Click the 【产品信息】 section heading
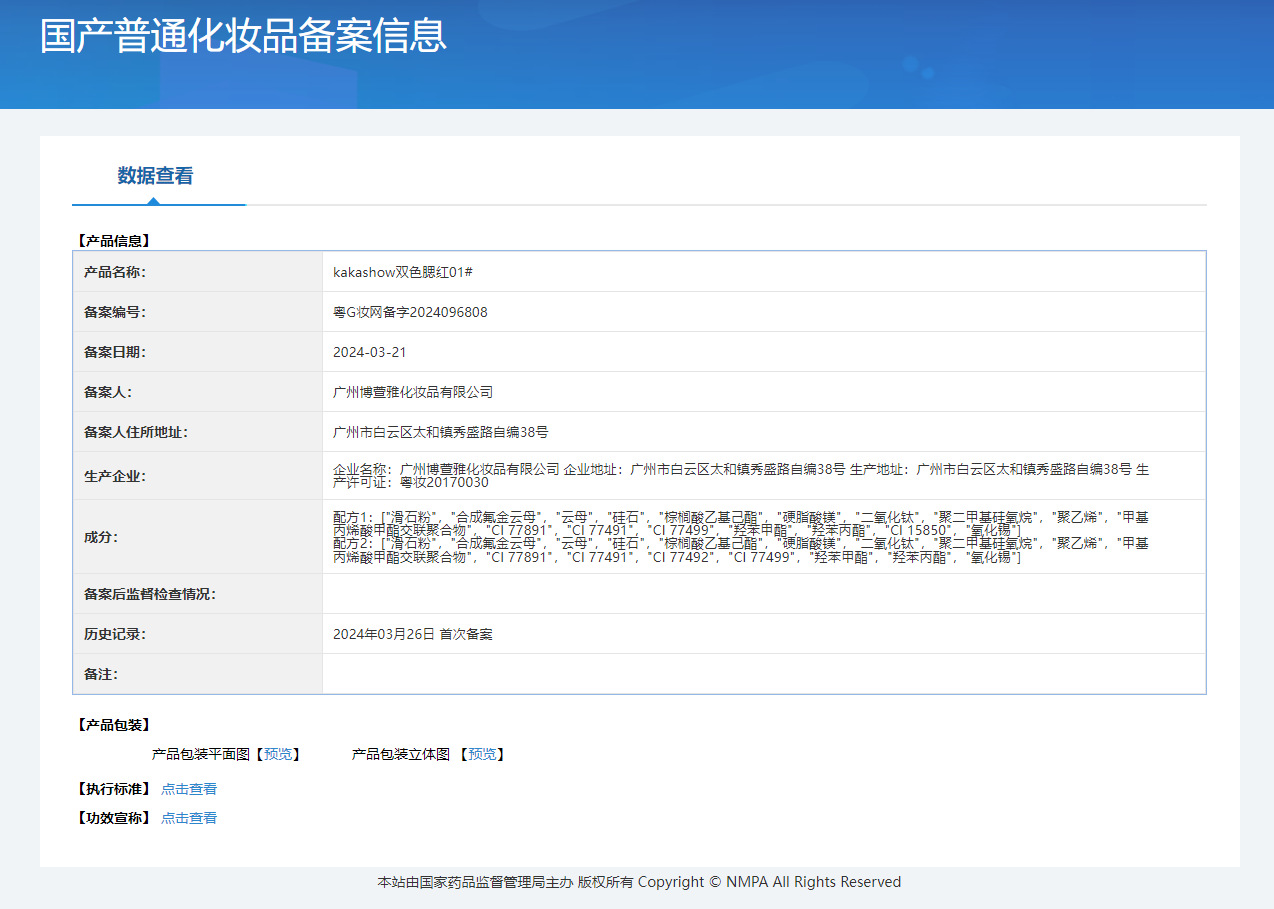The width and height of the screenshot is (1274, 909). pyautogui.click(x=113, y=241)
